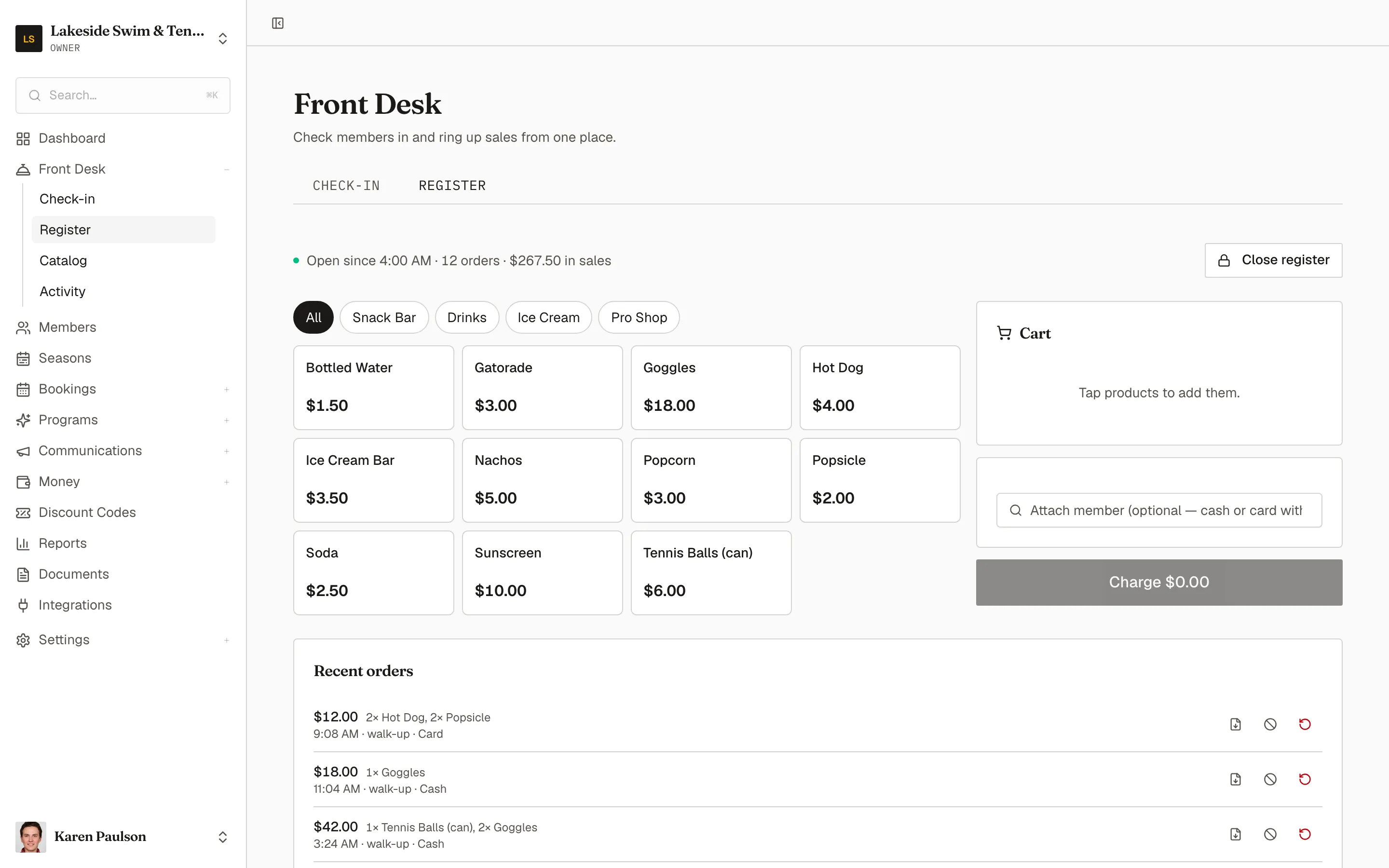Void the $18.00 Goggles order
The height and width of the screenshot is (868, 1389).
click(x=1270, y=780)
